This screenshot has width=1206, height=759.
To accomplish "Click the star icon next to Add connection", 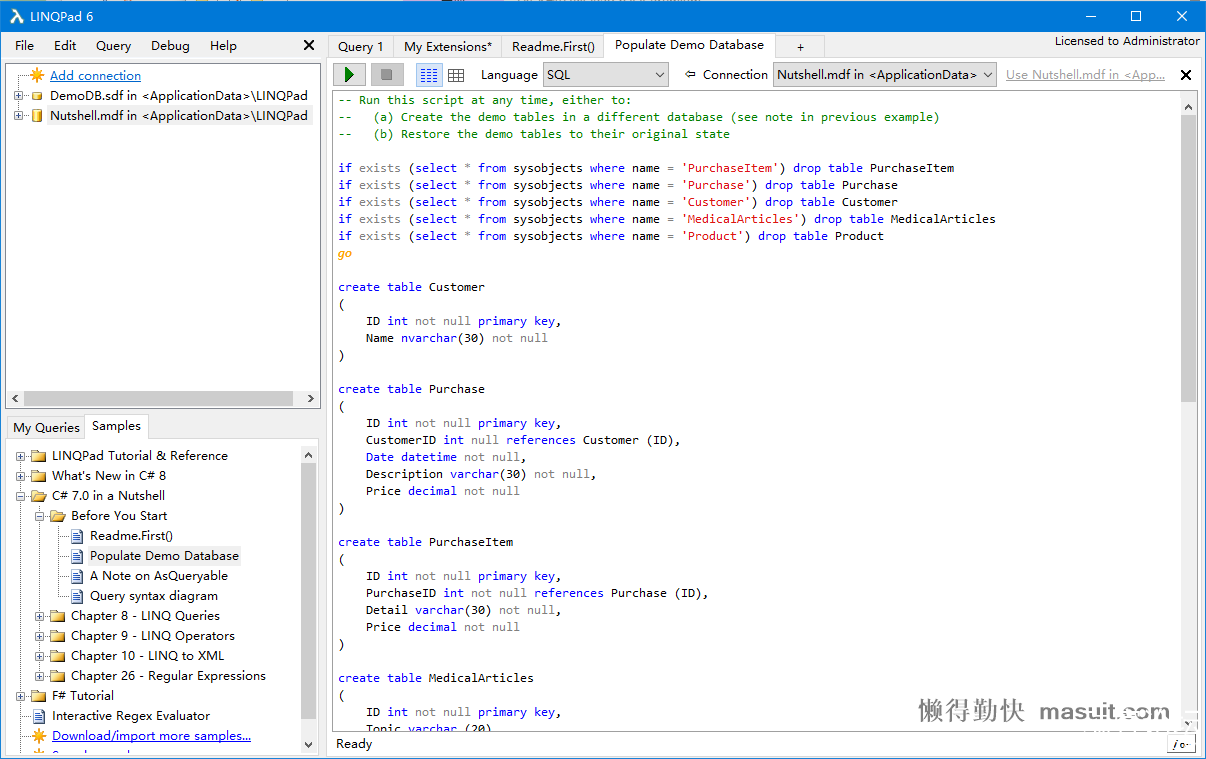I will click(37, 75).
